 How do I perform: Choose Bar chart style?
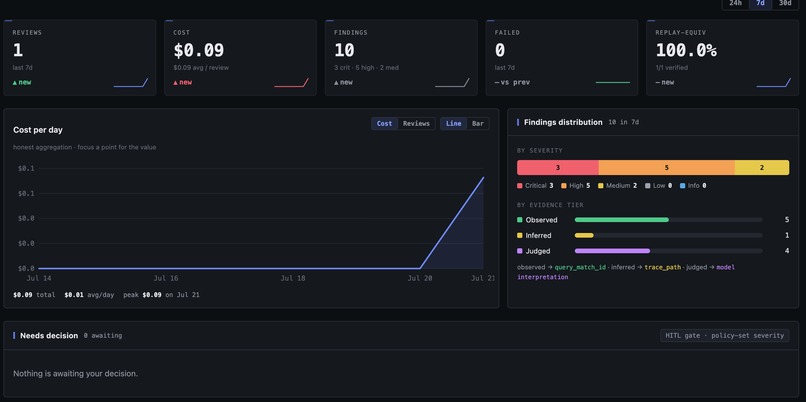pos(478,123)
